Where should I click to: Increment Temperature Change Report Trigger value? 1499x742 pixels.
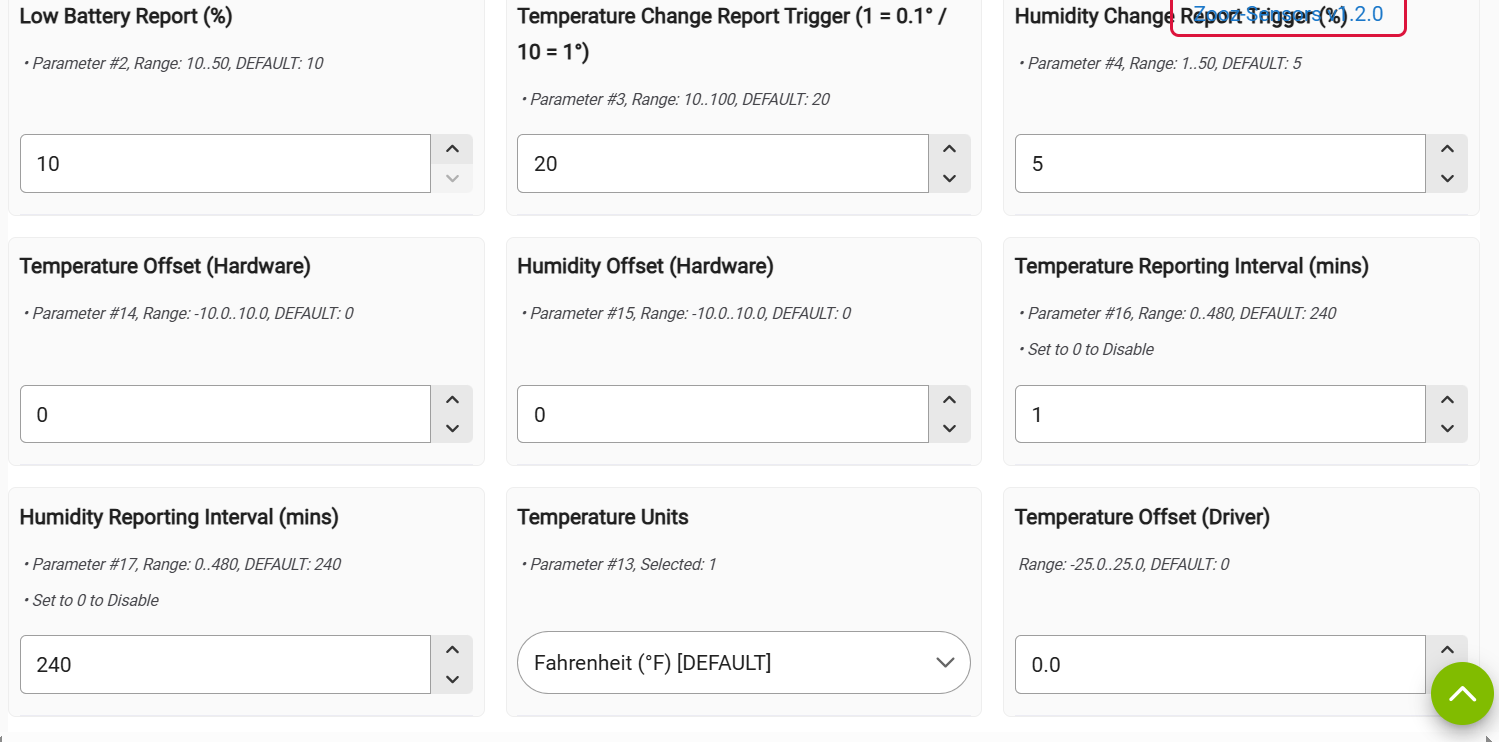point(949,150)
